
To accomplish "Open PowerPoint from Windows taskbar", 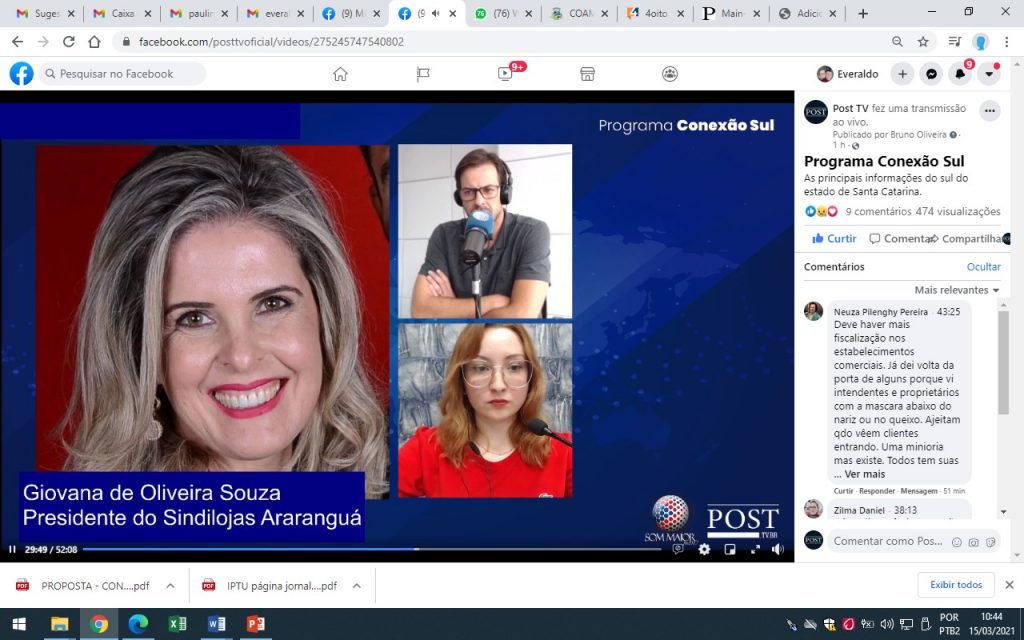I will (x=256, y=624).
